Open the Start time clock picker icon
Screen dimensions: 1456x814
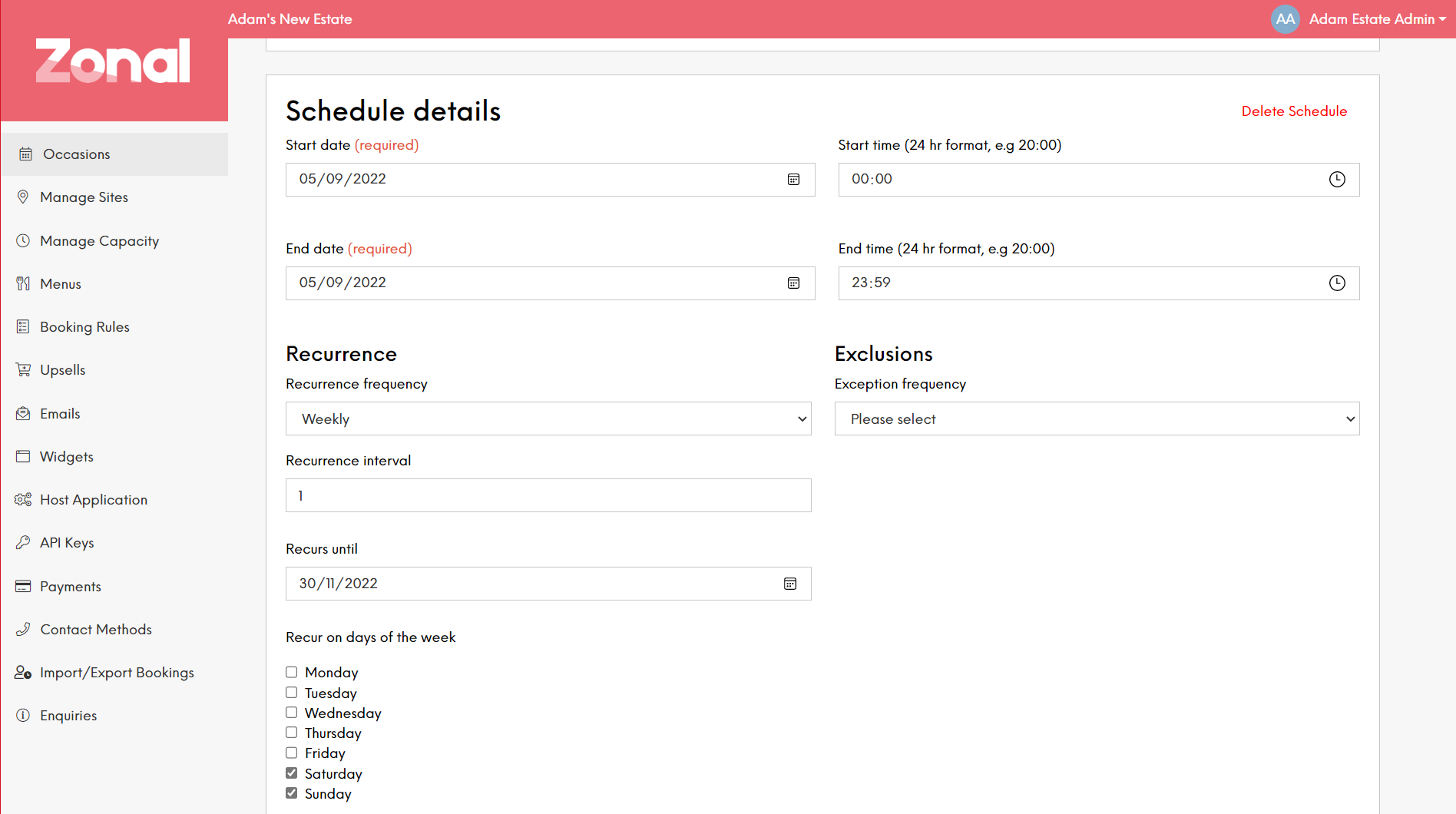point(1337,180)
